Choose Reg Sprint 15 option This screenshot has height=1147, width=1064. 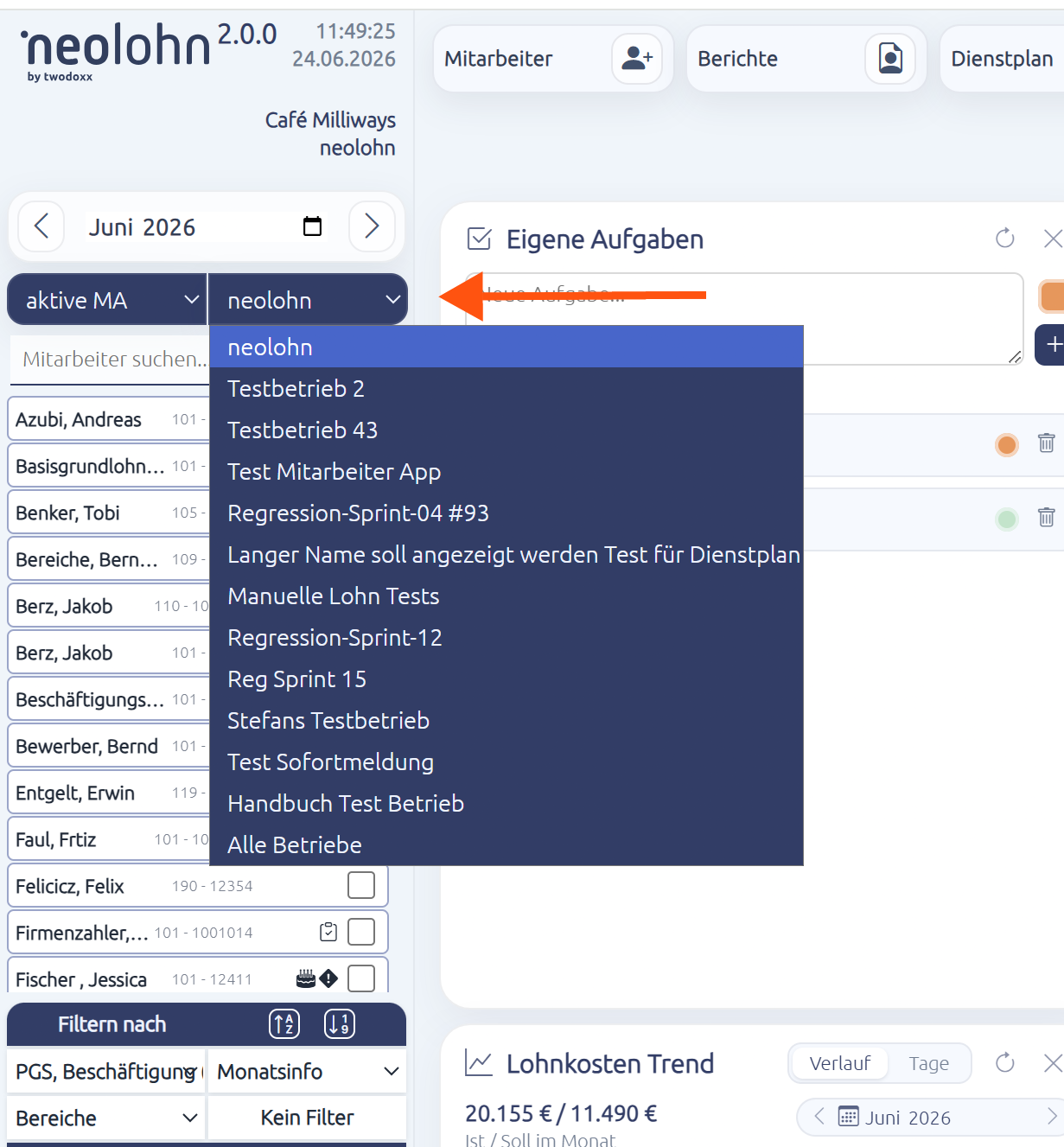507,679
